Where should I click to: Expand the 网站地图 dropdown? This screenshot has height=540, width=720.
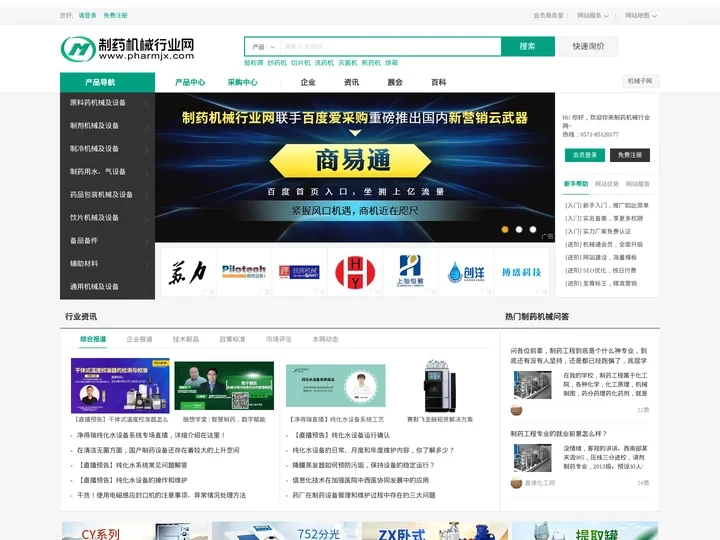point(641,16)
